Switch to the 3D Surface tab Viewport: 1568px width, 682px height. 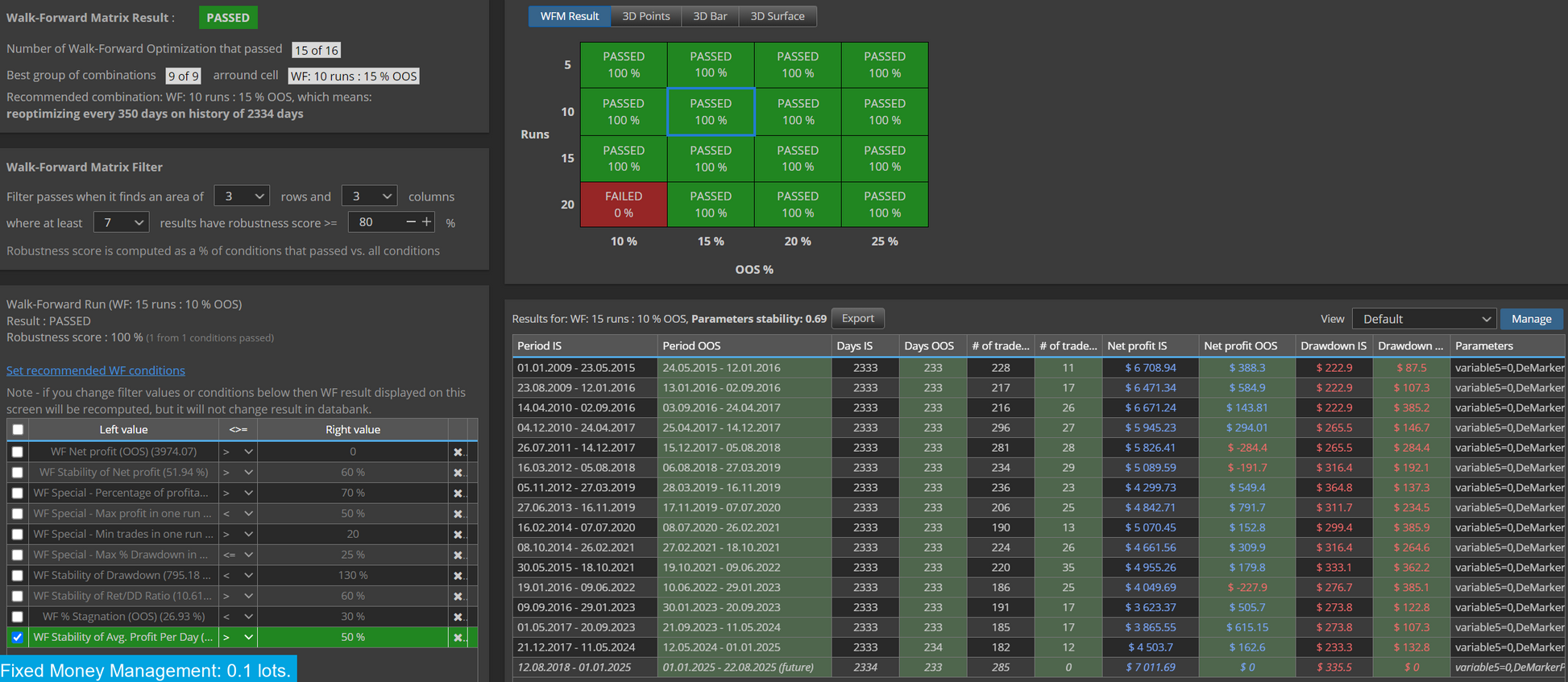[777, 16]
